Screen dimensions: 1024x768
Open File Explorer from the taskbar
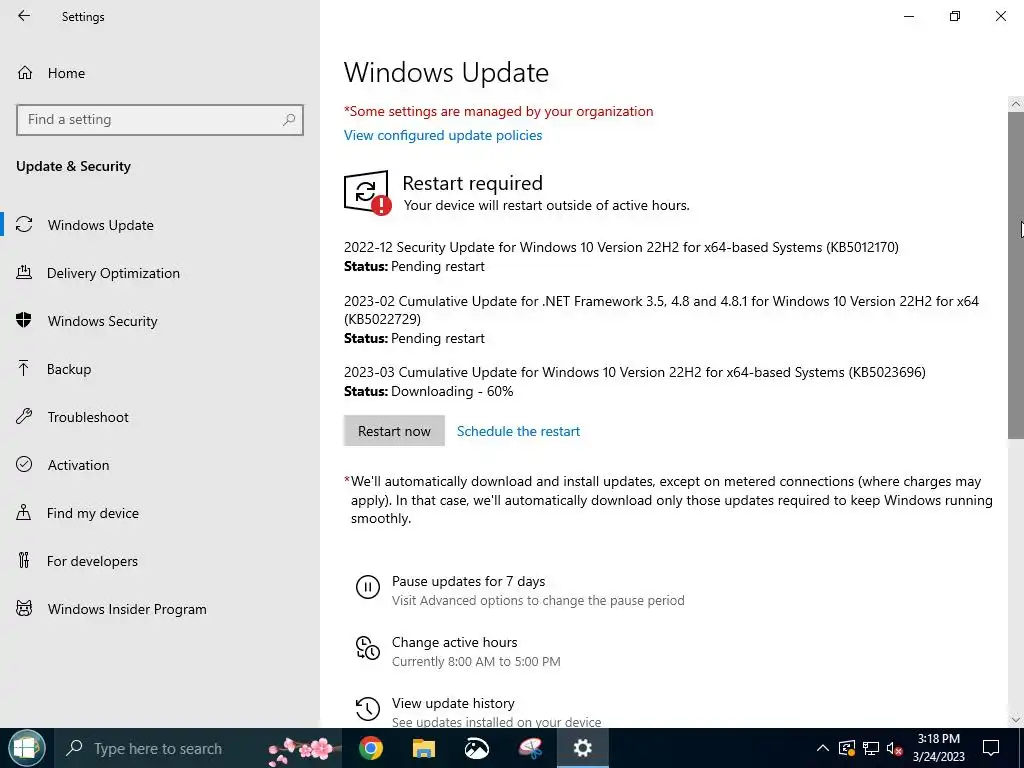424,748
